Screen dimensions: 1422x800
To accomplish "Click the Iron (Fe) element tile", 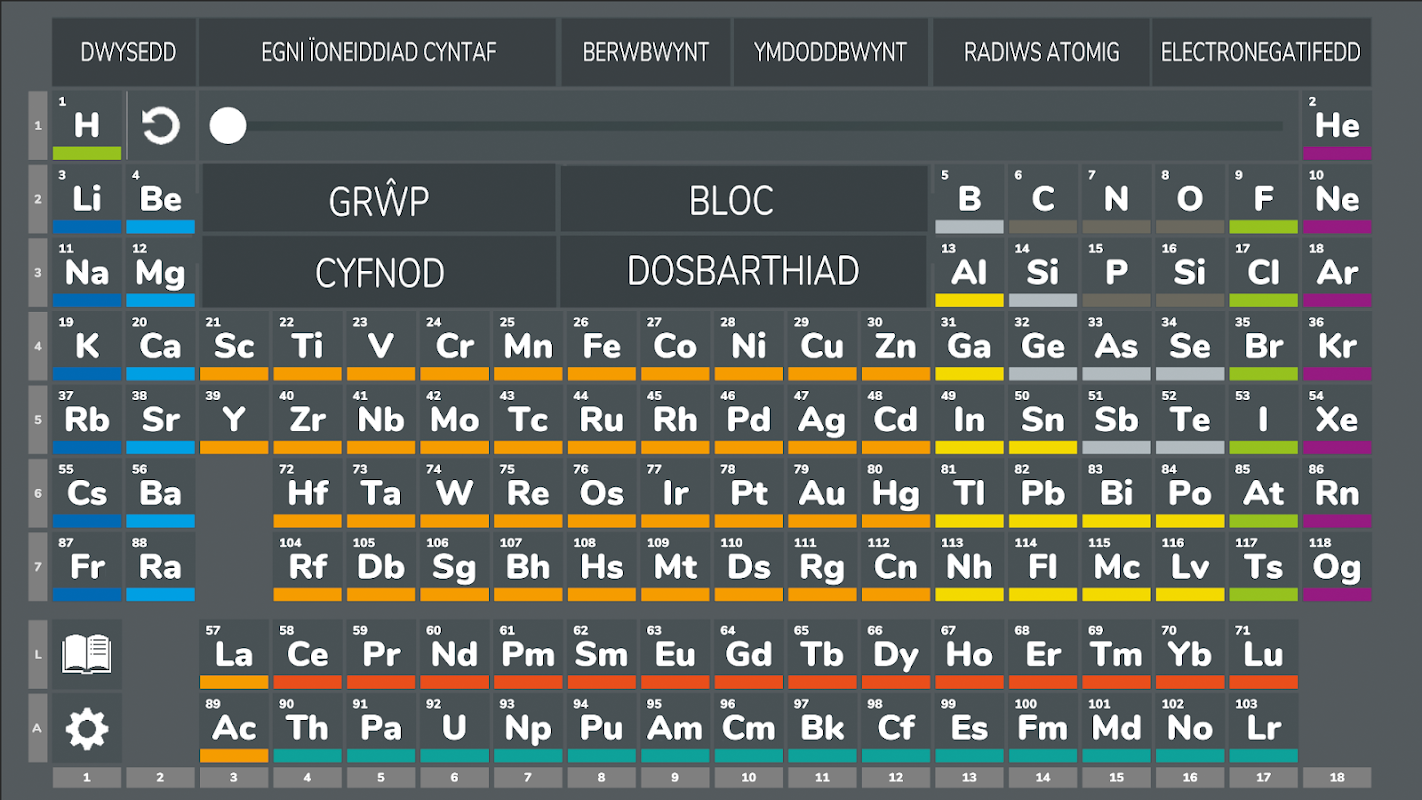I will click(x=602, y=346).
